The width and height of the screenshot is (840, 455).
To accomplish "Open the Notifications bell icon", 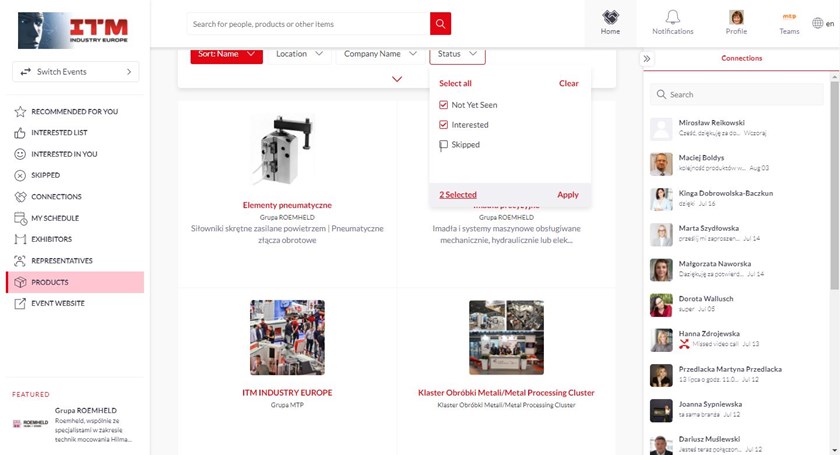I will coord(672,18).
